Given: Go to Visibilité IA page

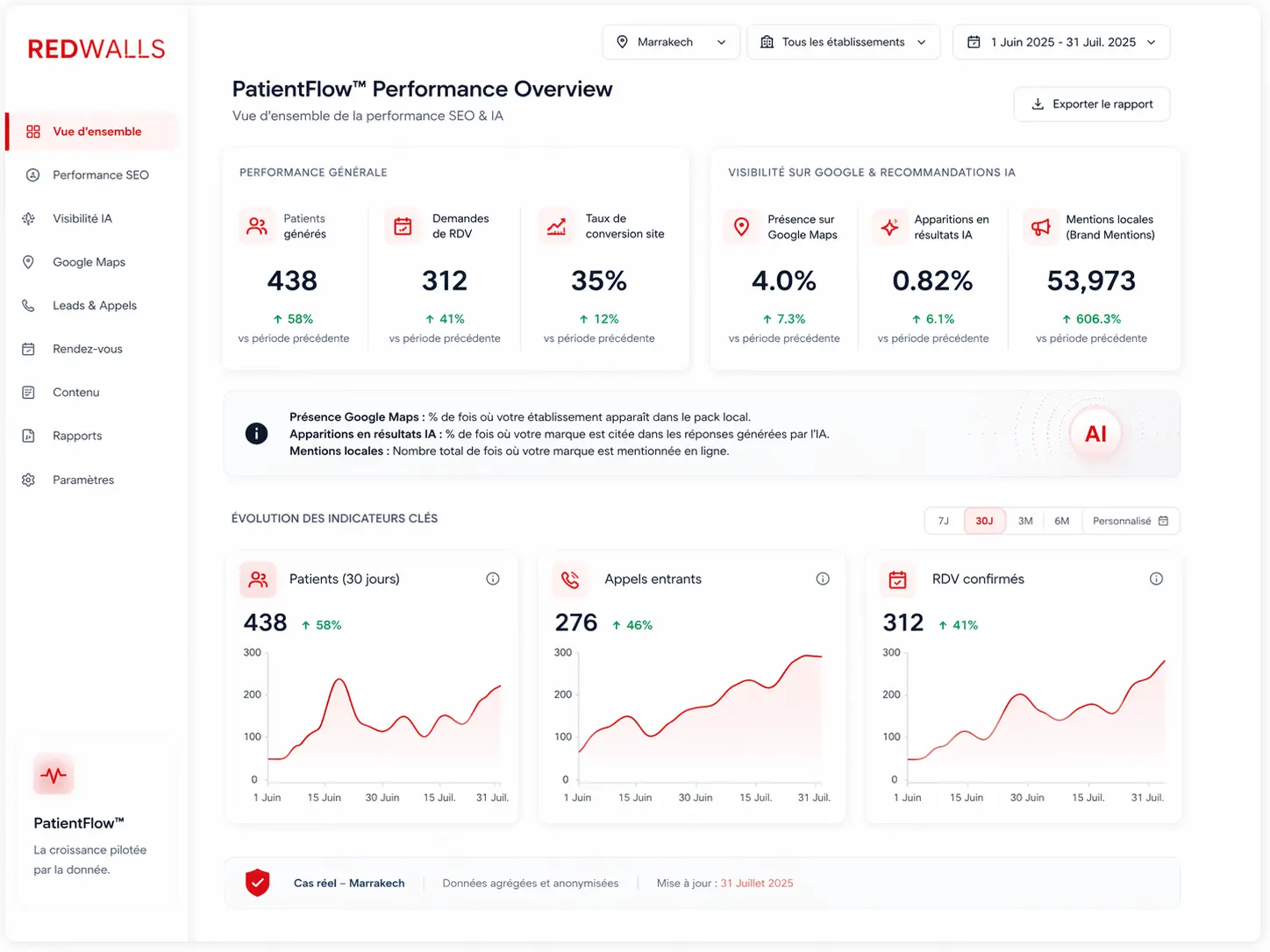Looking at the screenshot, I should coord(92,218).
